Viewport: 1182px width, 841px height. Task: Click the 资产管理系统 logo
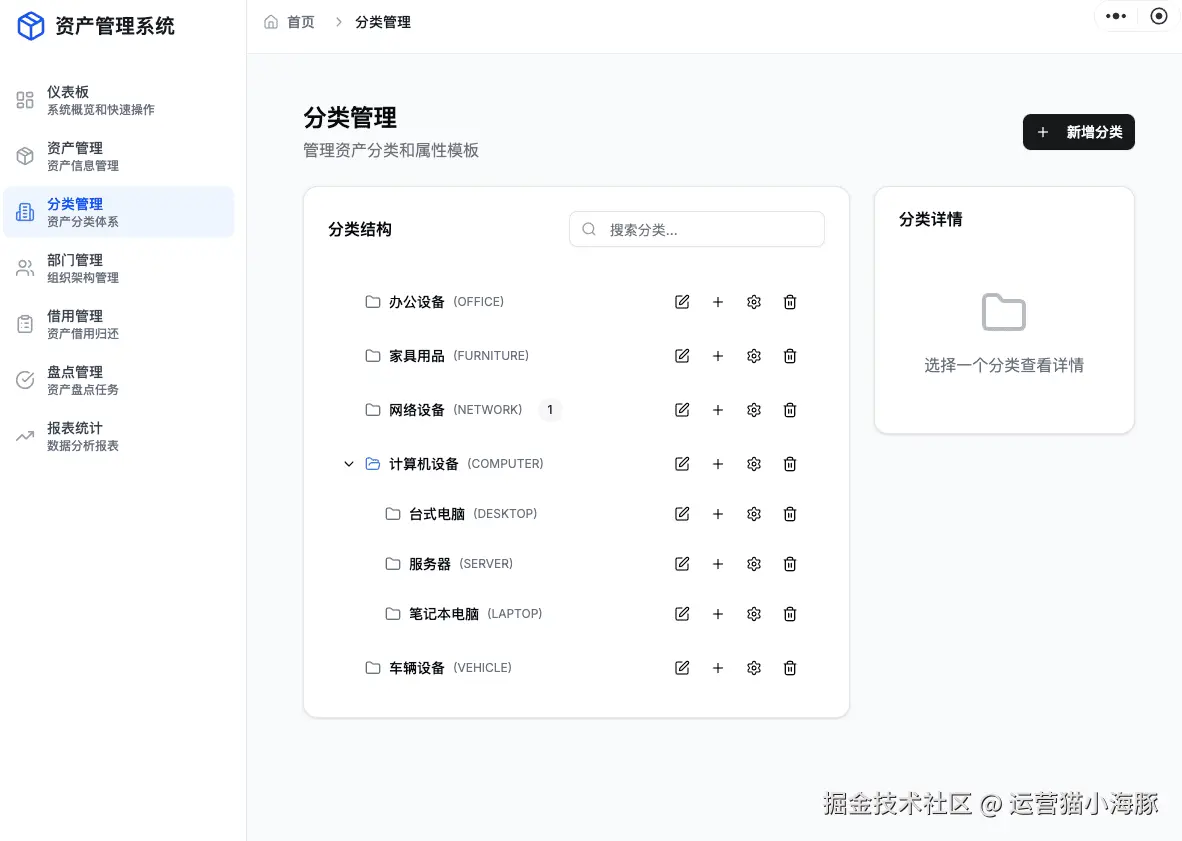click(96, 26)
